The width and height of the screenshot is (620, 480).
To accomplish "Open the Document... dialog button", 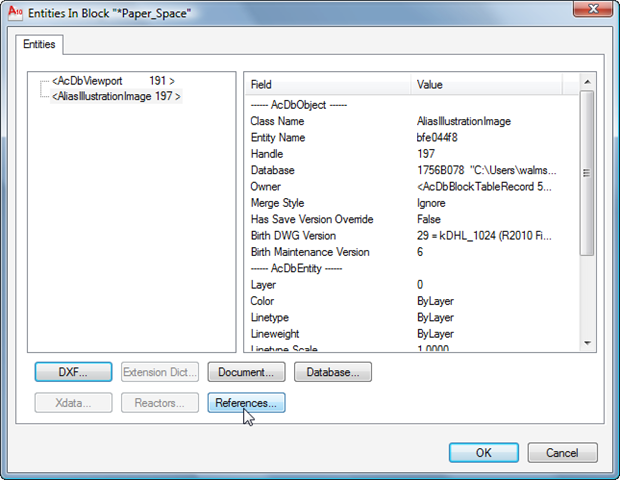I will [246, 373].
